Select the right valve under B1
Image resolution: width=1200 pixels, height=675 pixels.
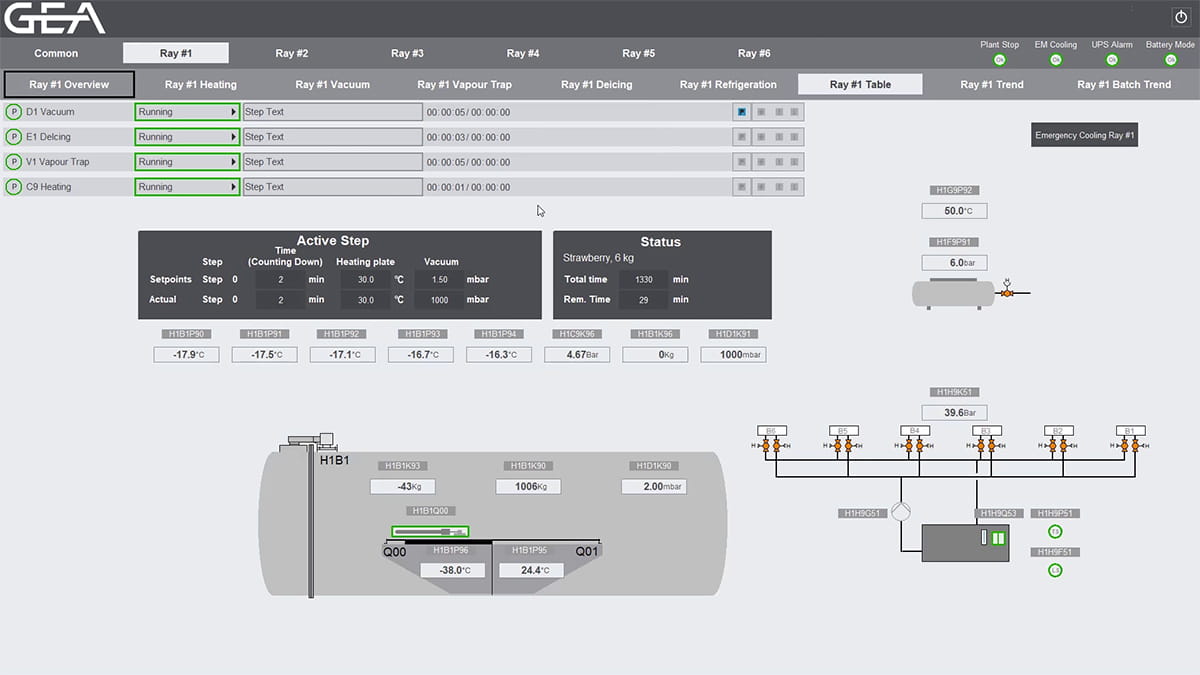pyautogui.click(x=1135, y=445)
